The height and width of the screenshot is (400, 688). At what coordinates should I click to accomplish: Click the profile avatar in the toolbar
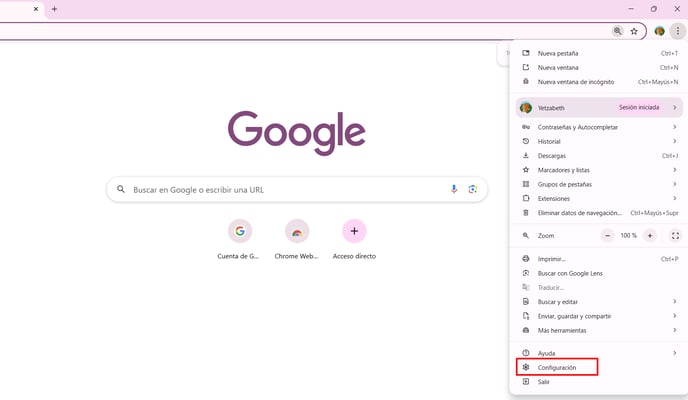point(659,31)
